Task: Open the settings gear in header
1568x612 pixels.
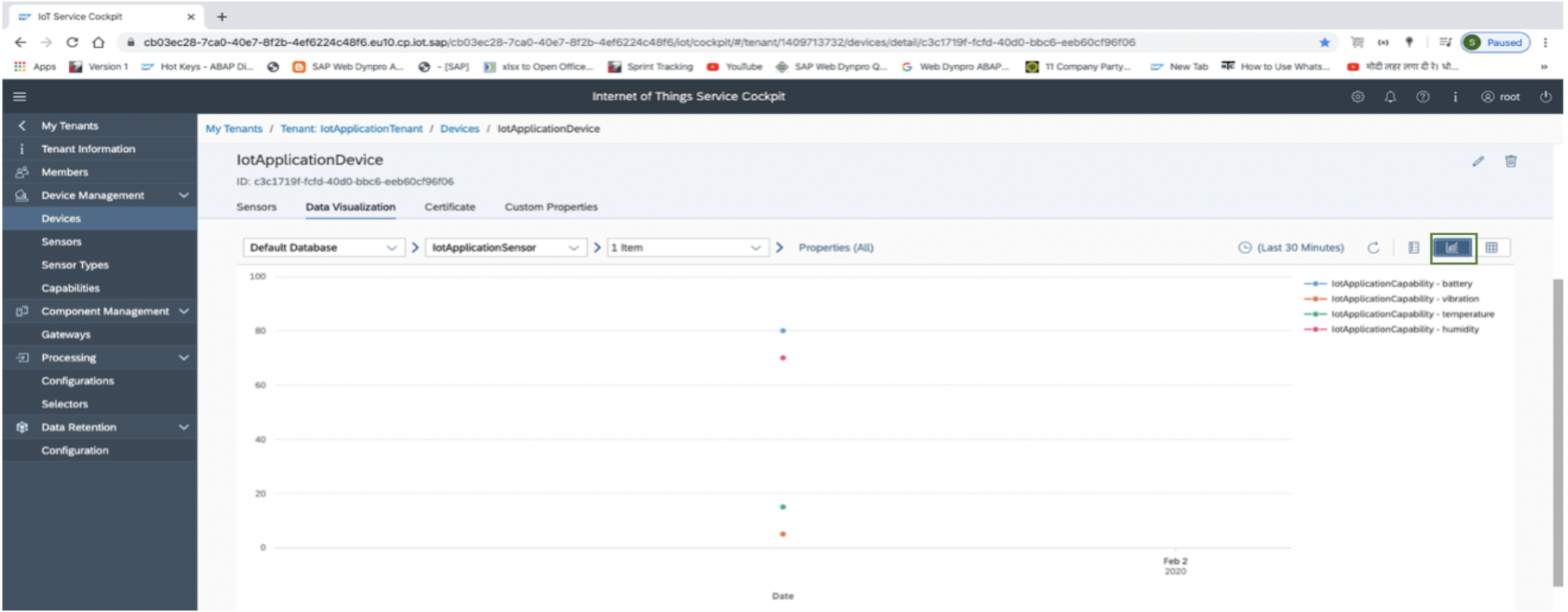Action: pos(1357,96)
